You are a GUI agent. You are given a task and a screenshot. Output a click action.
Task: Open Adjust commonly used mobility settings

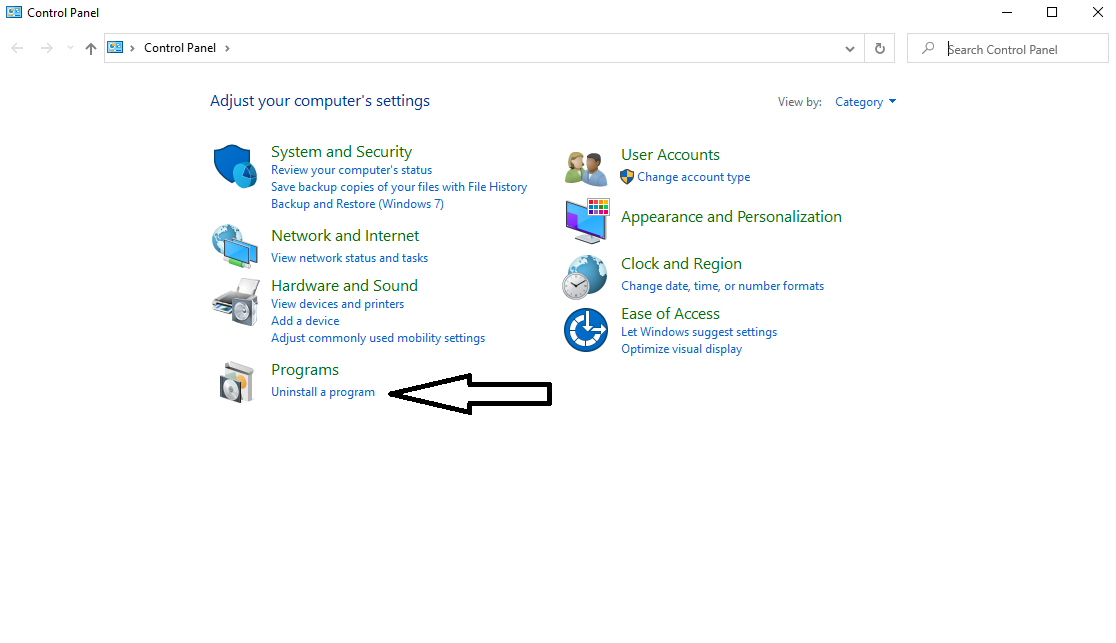[378, 338]
